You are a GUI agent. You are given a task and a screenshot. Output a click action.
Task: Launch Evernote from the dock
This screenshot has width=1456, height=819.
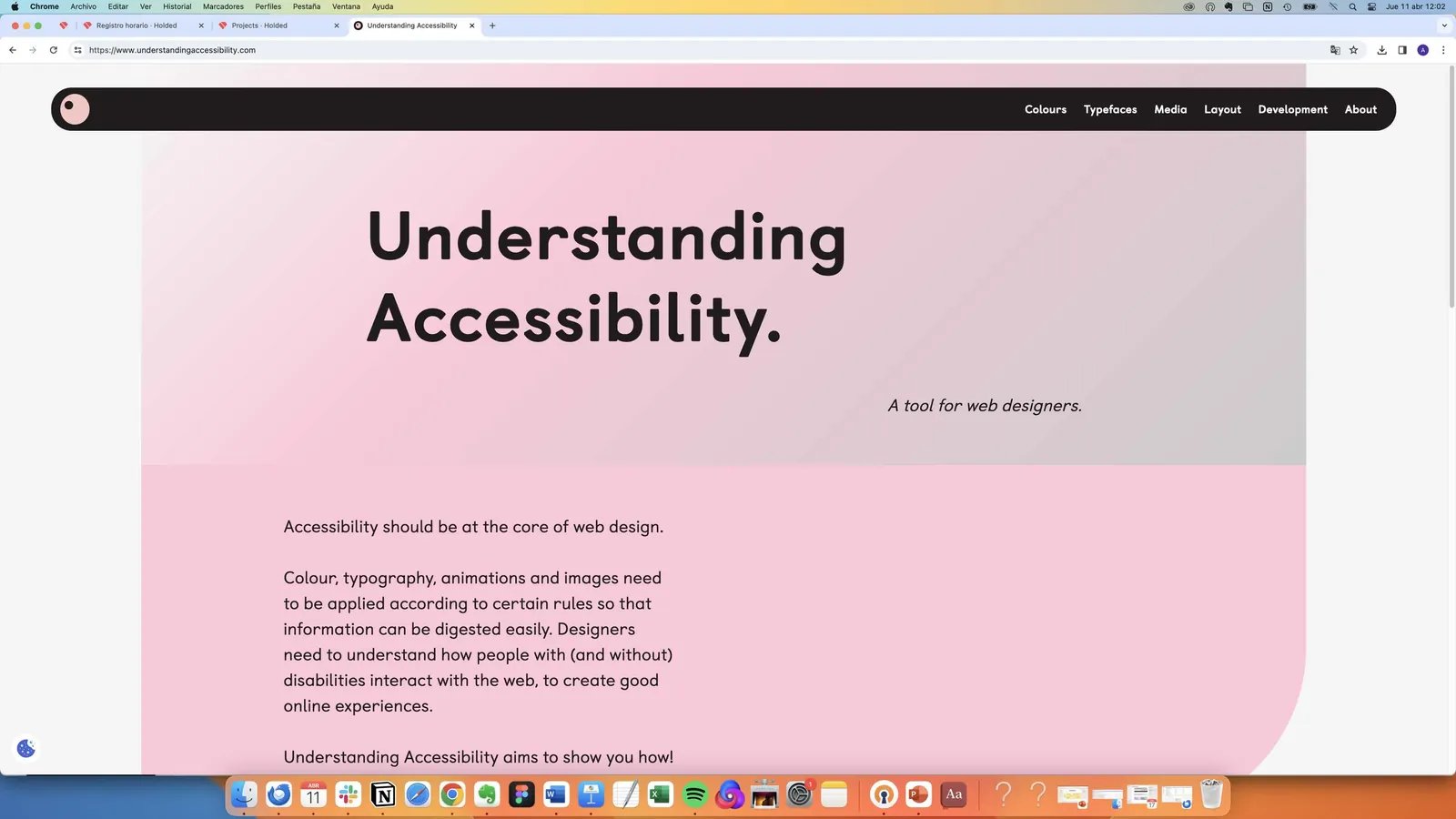(487, 794)
